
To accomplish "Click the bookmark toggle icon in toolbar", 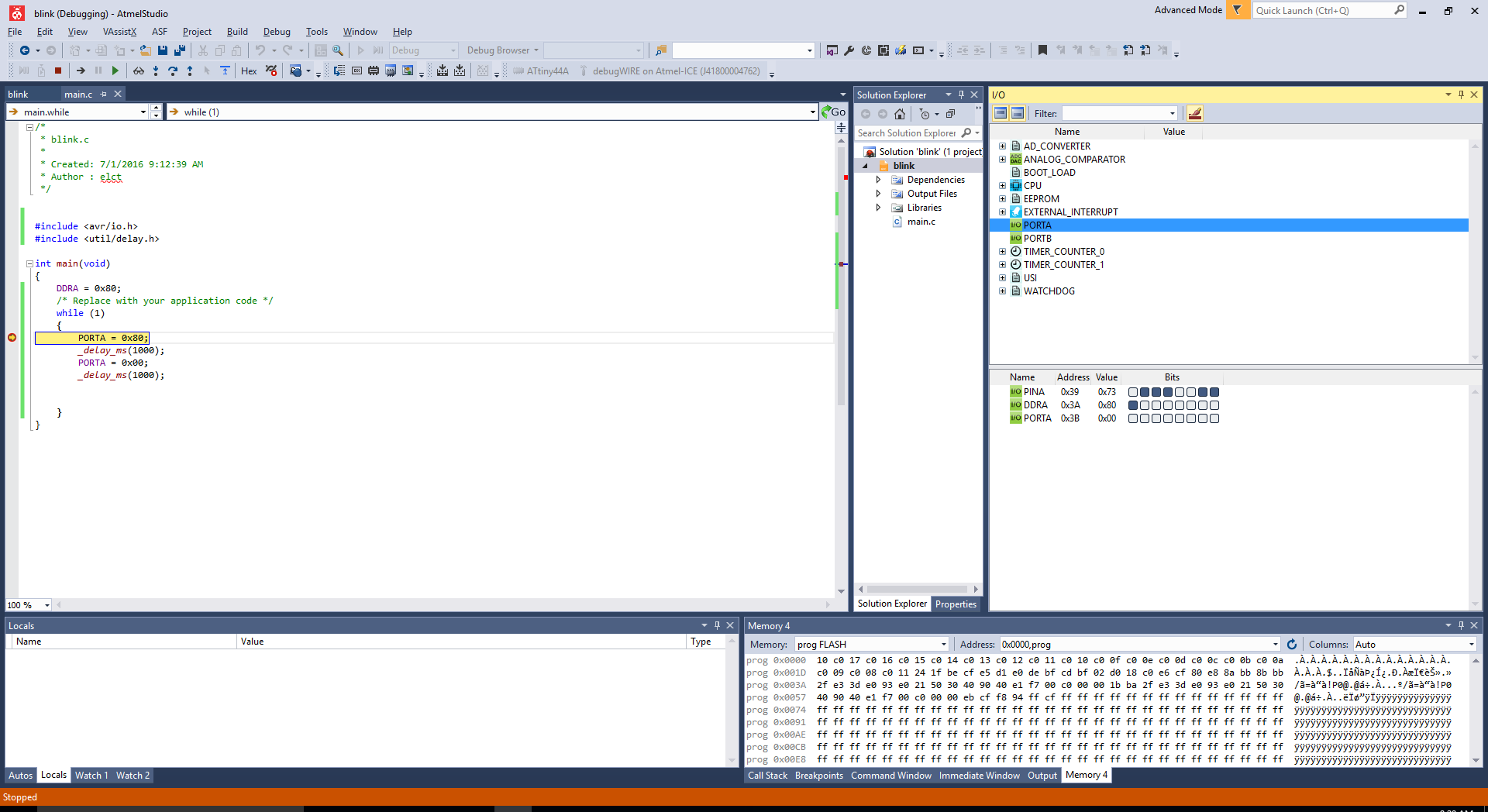I will 1042,50.
